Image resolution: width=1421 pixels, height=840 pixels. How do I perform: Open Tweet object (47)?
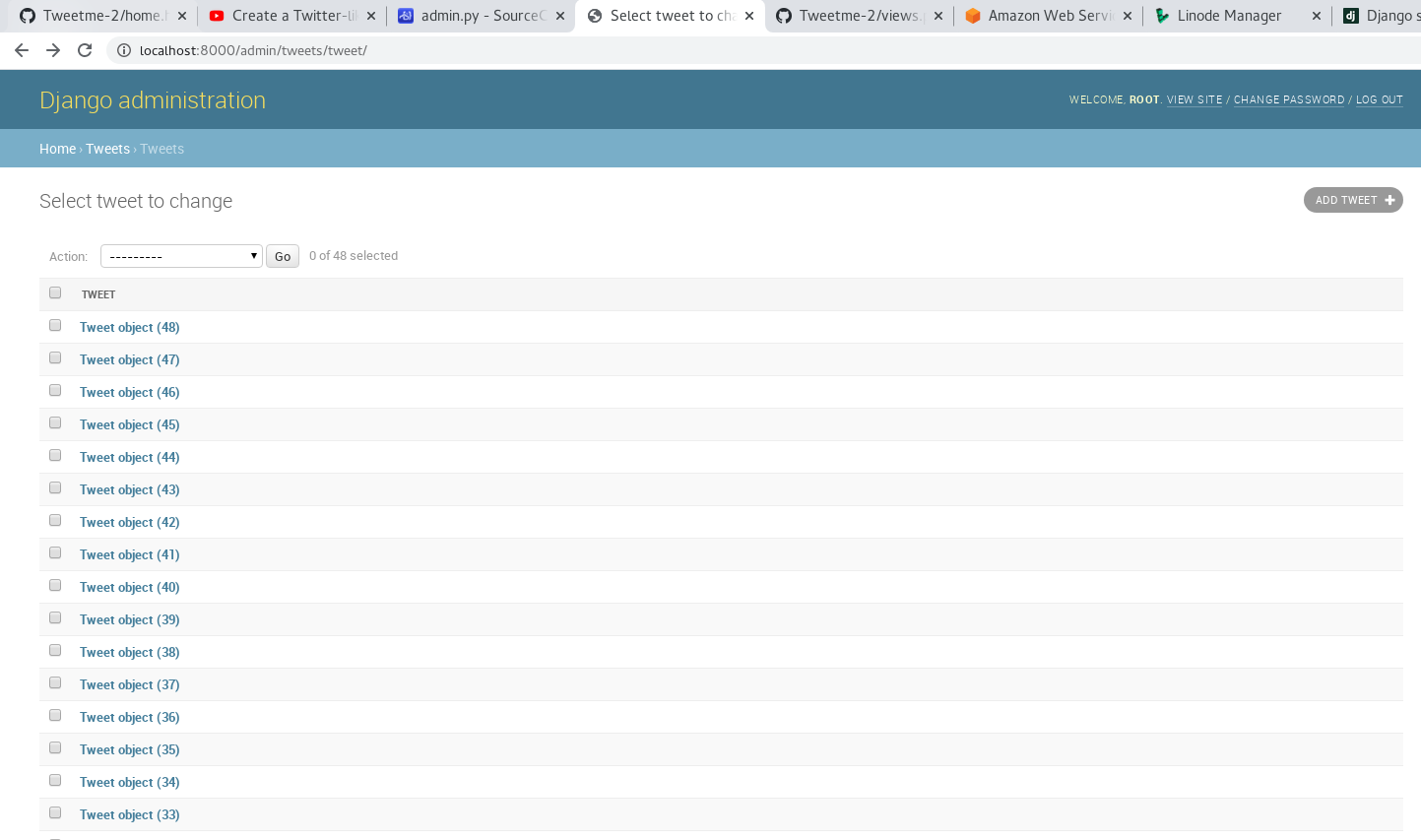[130, 359]
